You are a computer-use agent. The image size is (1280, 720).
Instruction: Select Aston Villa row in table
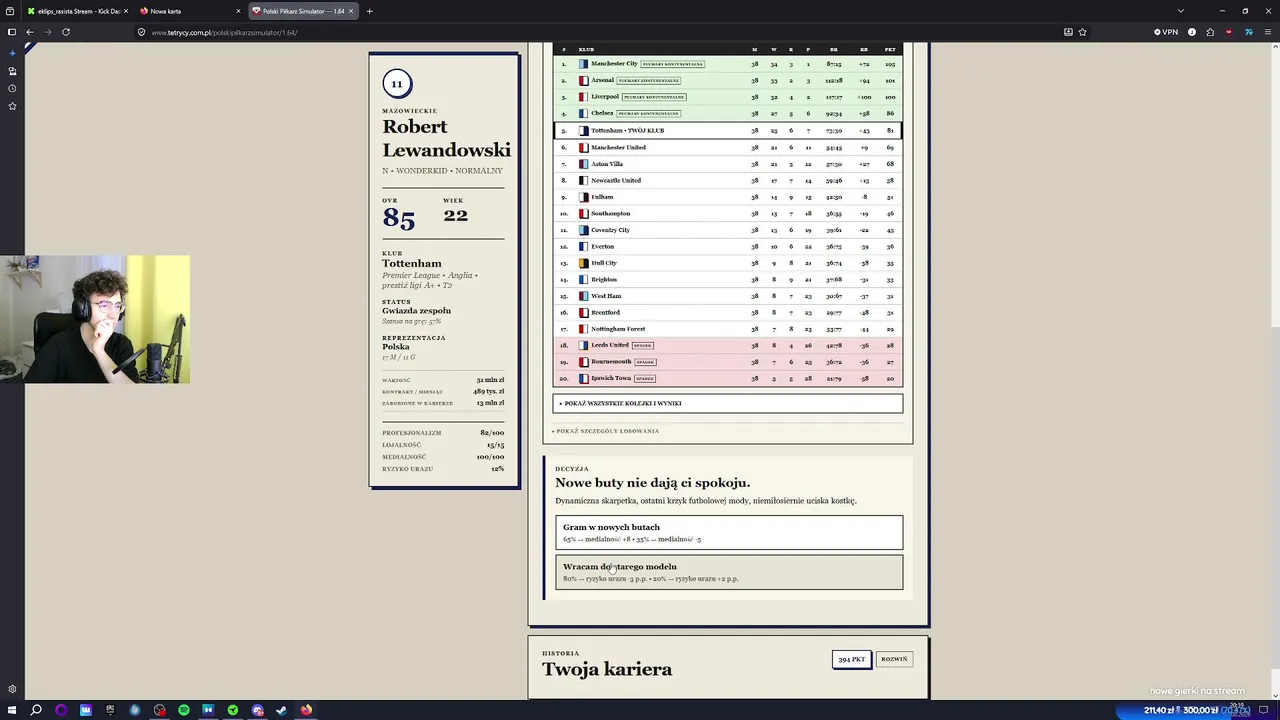point(728,164)
